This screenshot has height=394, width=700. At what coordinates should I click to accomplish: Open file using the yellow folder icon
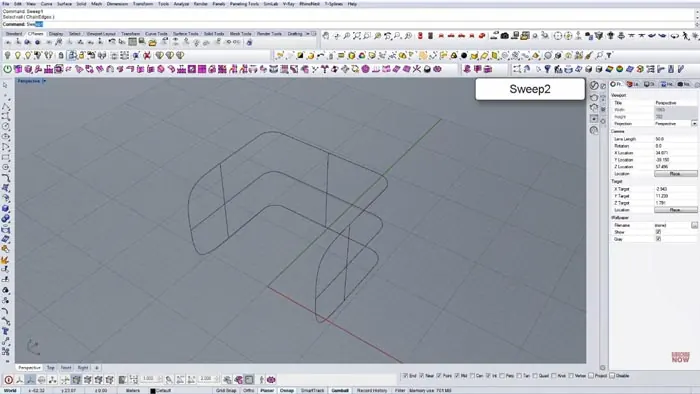tap(152, 42)
